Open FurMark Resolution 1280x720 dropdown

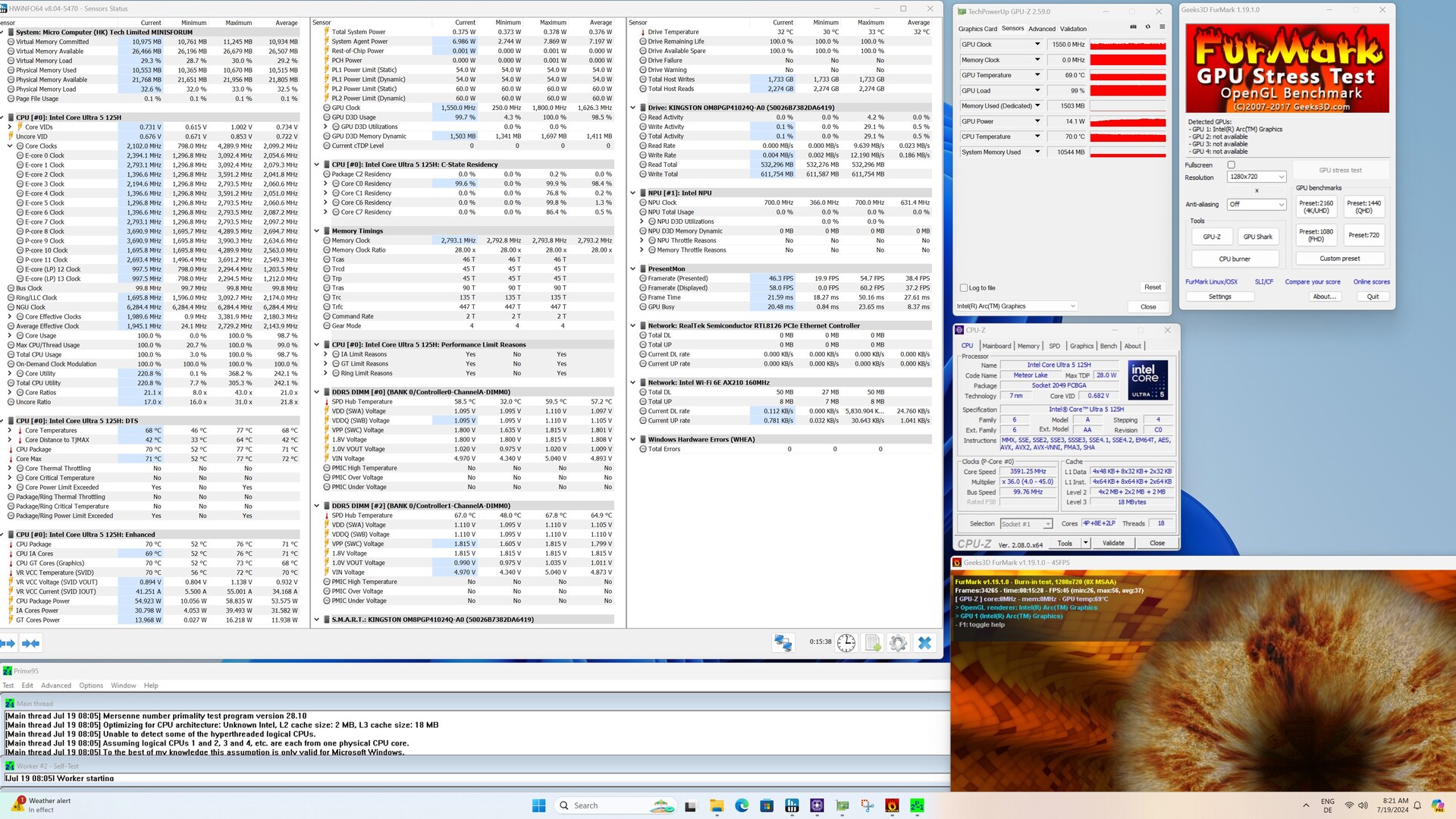1257,177
